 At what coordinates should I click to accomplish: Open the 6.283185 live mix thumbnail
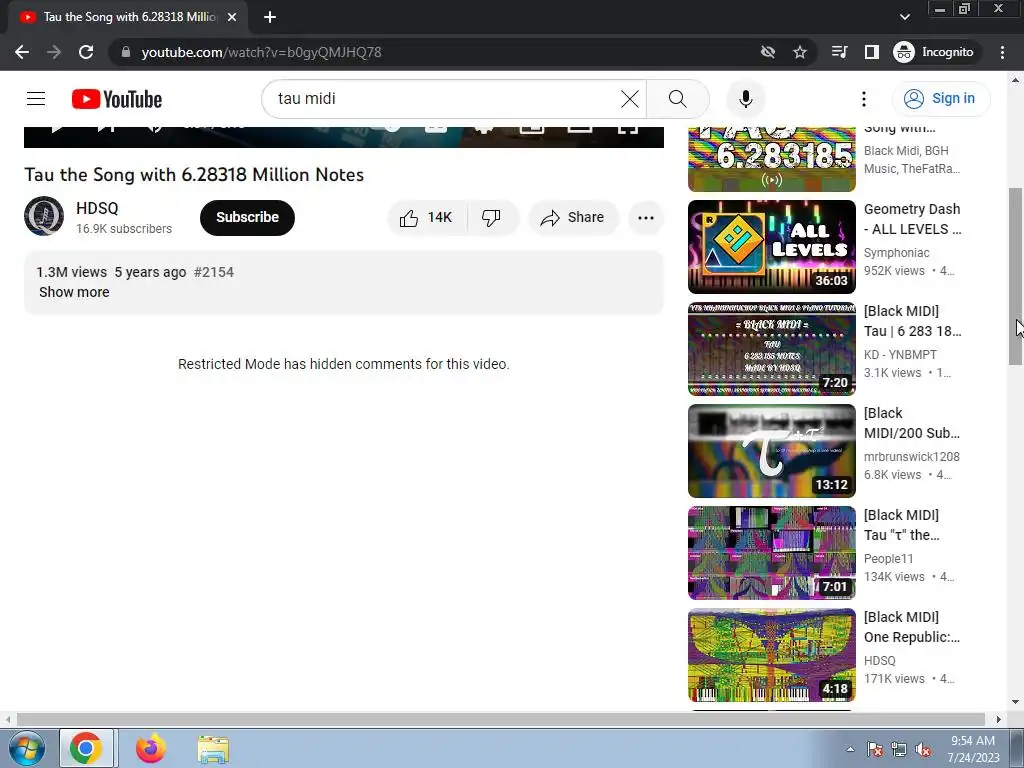pyautogui.click(x=771, y=159)
